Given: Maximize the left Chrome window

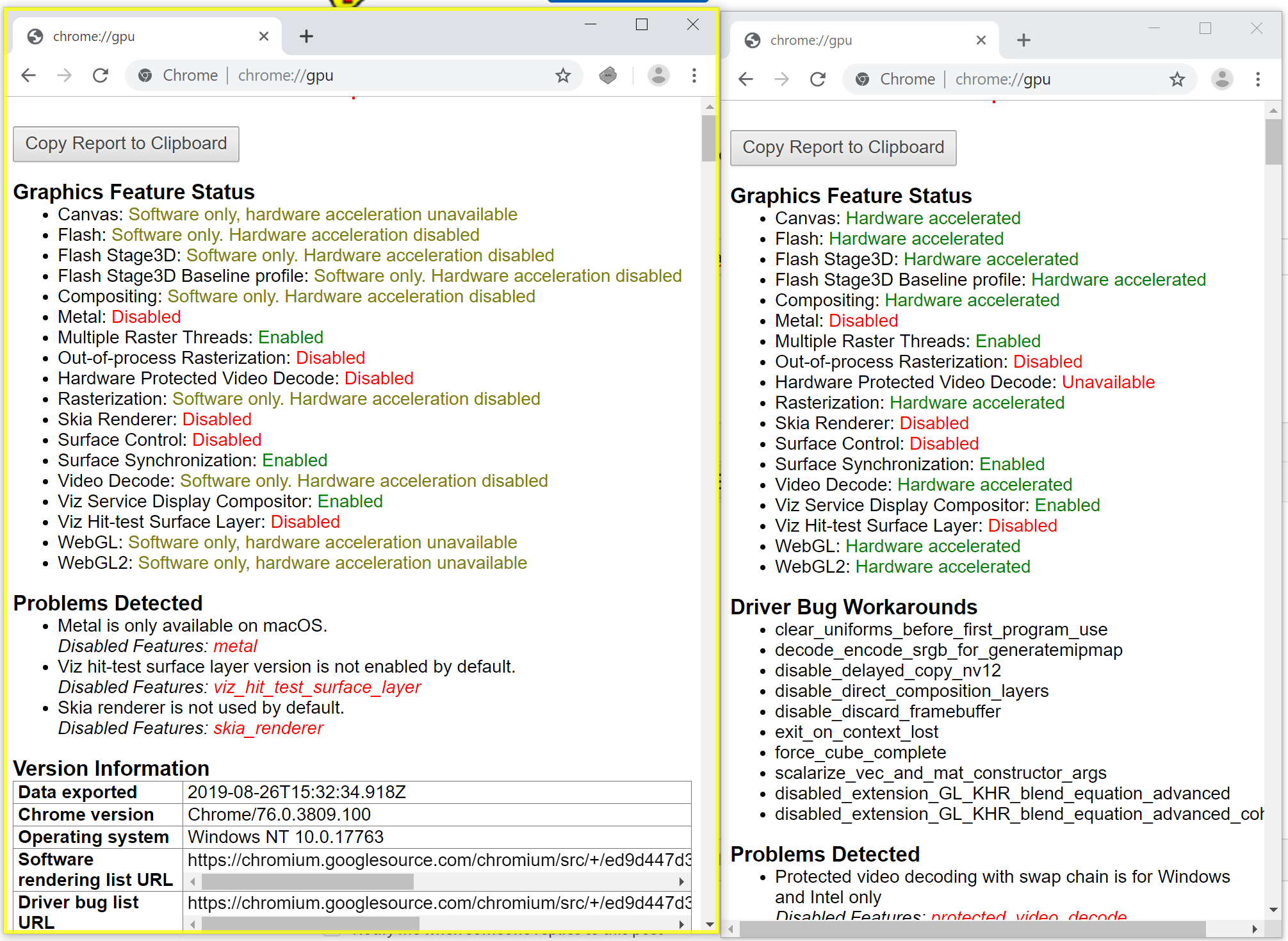Looking at the screenshot, I should click(x=642, y=24).
